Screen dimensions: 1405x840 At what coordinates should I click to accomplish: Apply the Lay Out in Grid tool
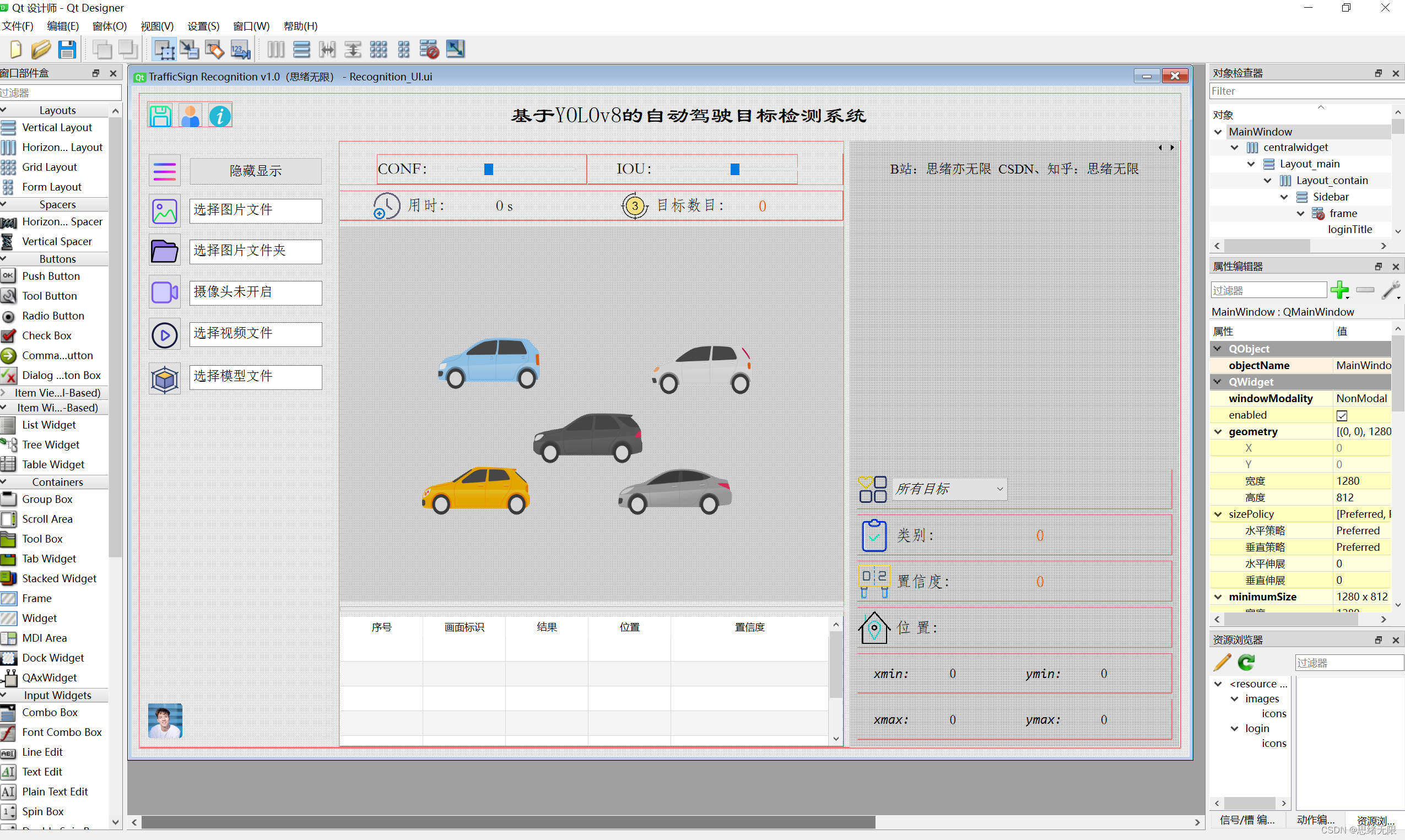378,50
